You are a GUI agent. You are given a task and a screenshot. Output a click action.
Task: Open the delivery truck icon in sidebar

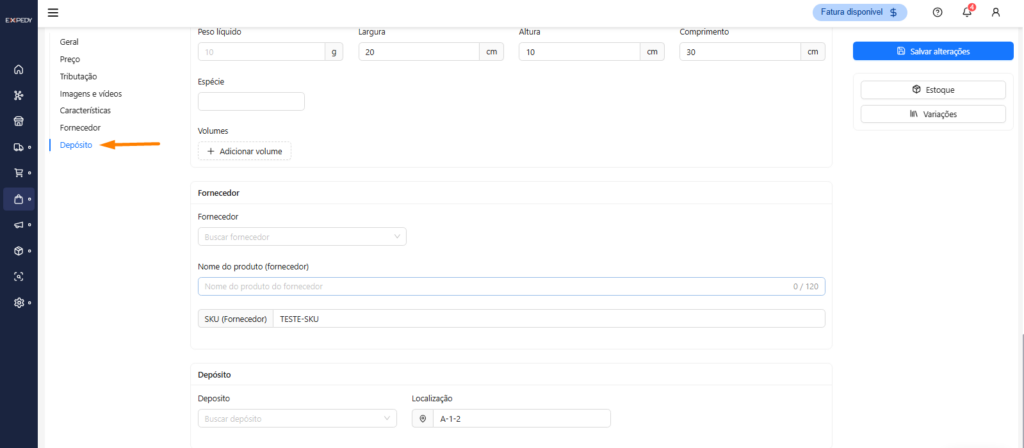pos(18,147)
